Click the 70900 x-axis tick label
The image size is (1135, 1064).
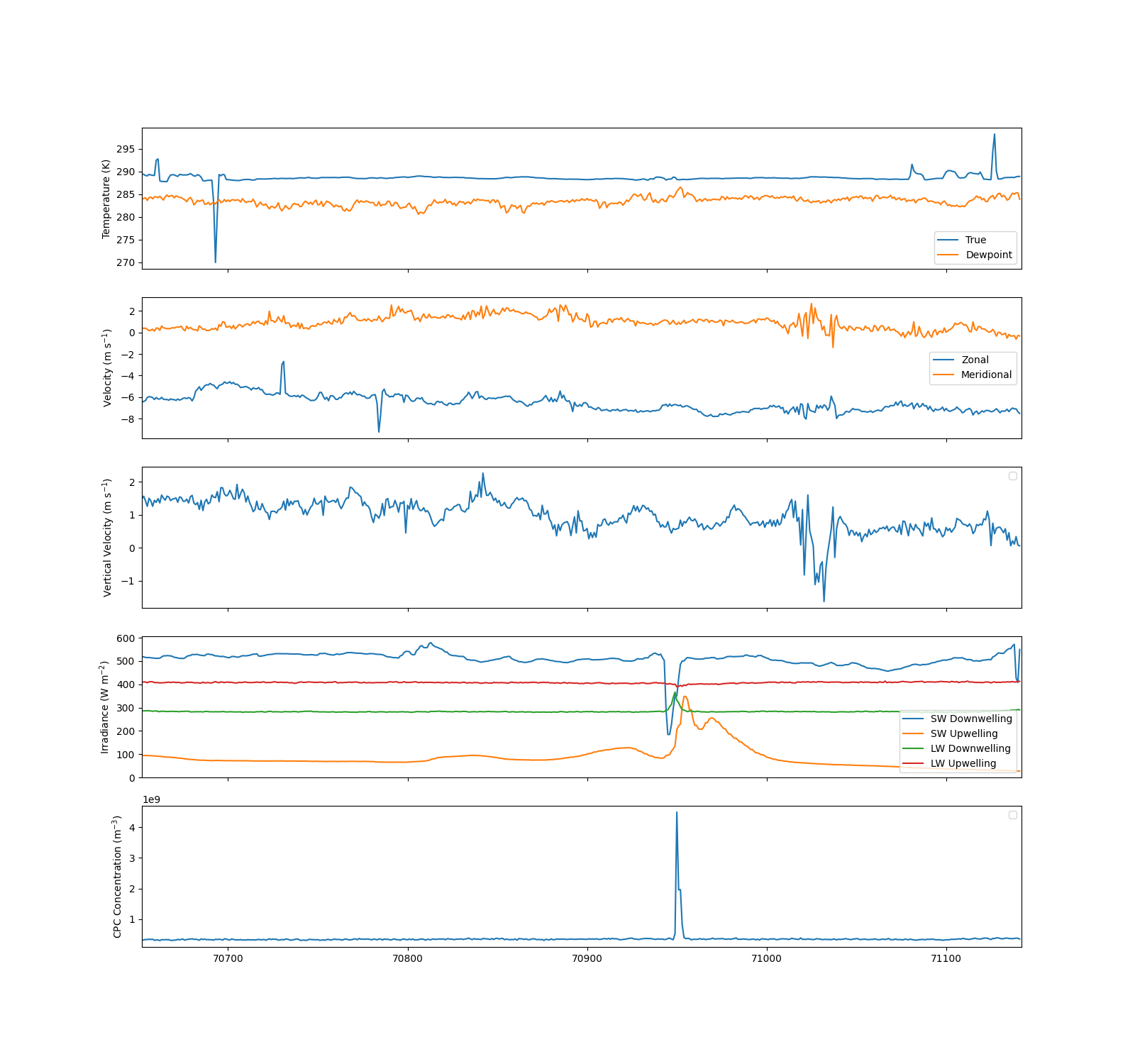pos(587,958)
